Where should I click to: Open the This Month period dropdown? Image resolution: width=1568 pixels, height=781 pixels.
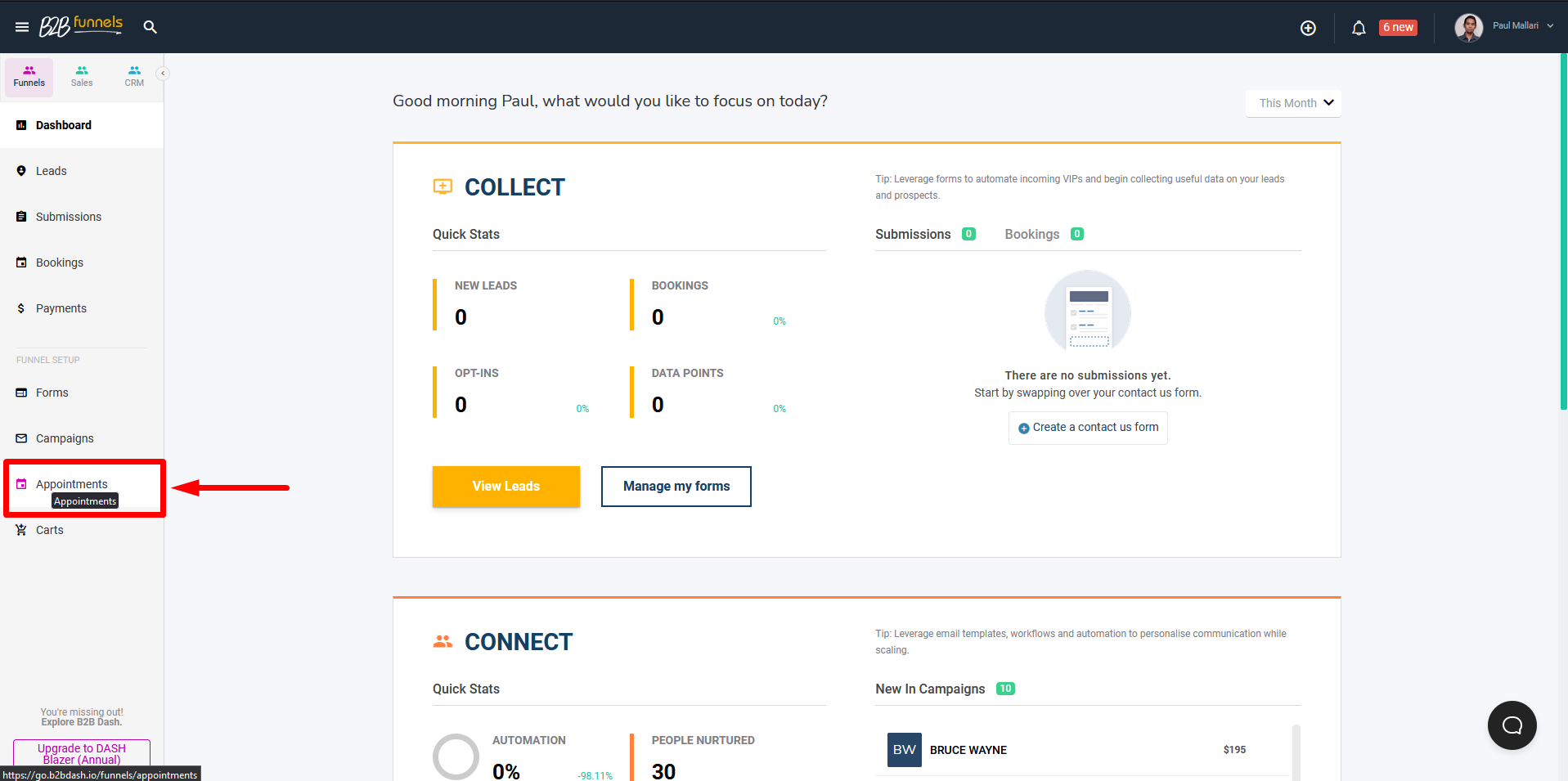tap(1293, 103)
